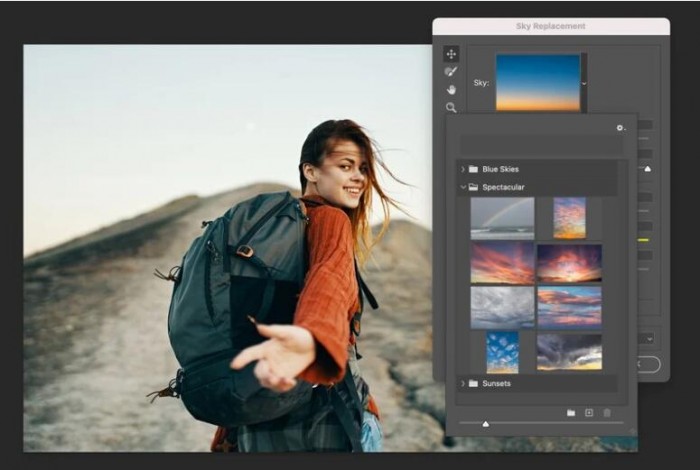The image size is (700, 470).
Task: Pick the gray overcast clouds thumbnail
Action: tap(502, 308)
